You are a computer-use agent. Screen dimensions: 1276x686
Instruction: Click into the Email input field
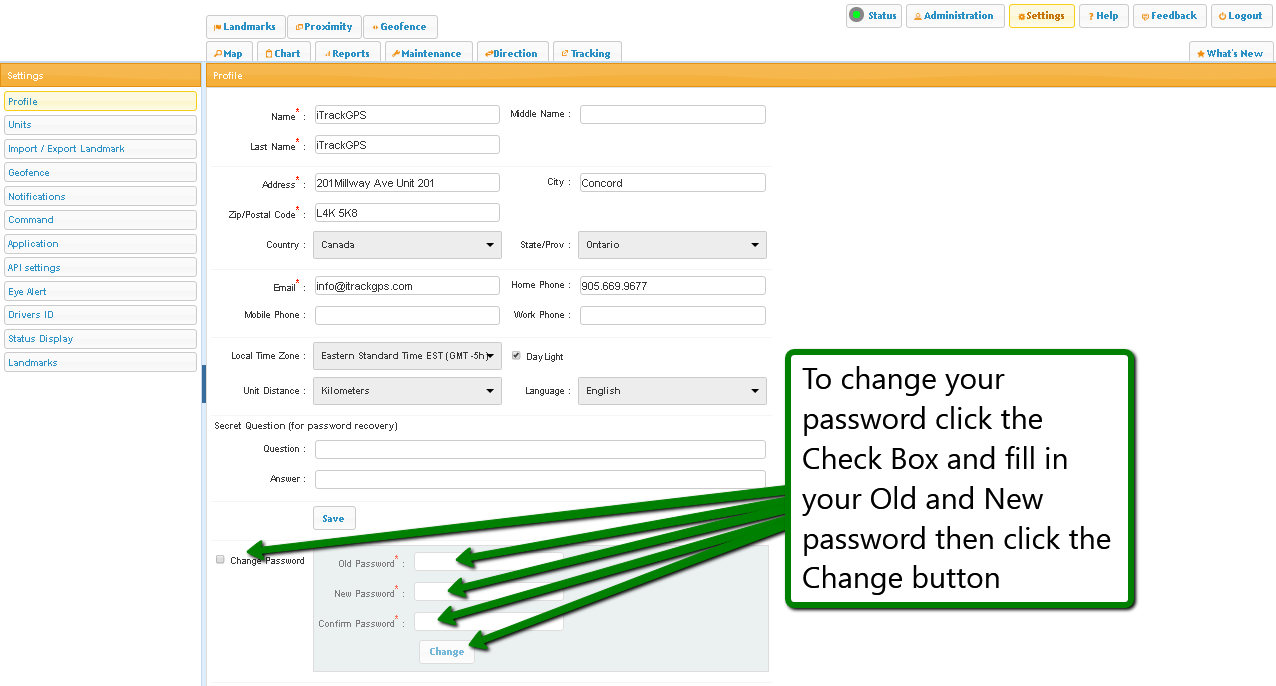tap(407, 286)
